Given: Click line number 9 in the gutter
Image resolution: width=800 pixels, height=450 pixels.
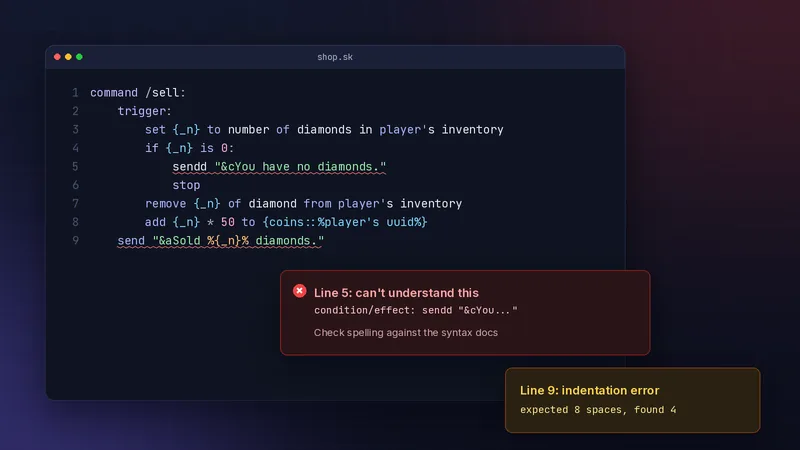Looking at the screenshot, I should [76, 240].
